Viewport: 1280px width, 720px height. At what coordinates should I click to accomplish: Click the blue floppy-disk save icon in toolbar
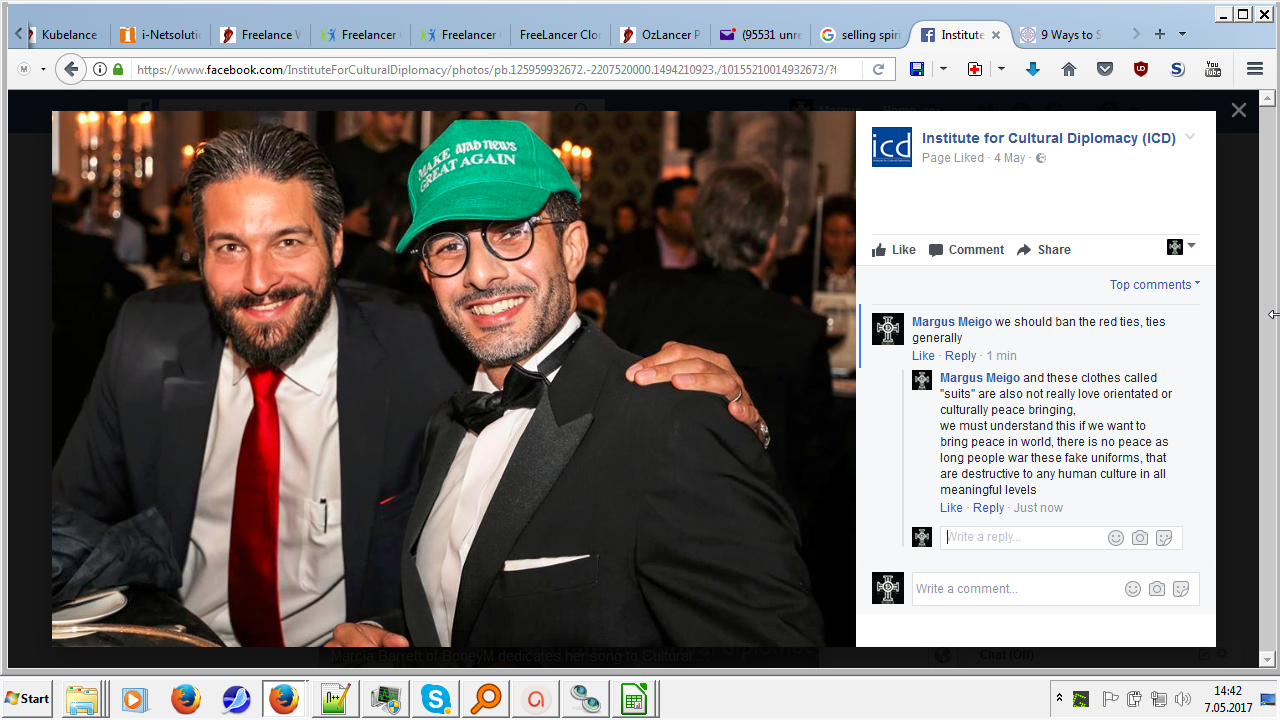tap(917, 69)
